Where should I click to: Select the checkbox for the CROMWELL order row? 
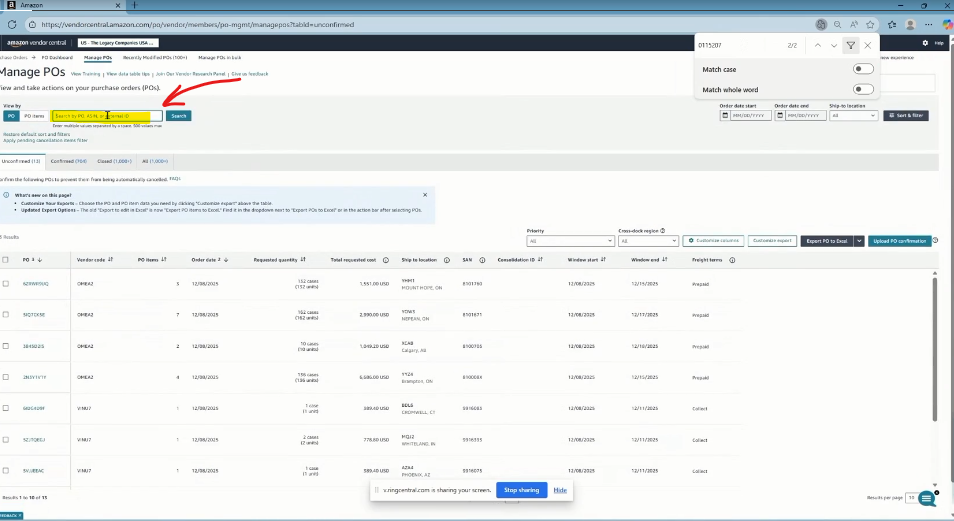click(x=5, y=408)
